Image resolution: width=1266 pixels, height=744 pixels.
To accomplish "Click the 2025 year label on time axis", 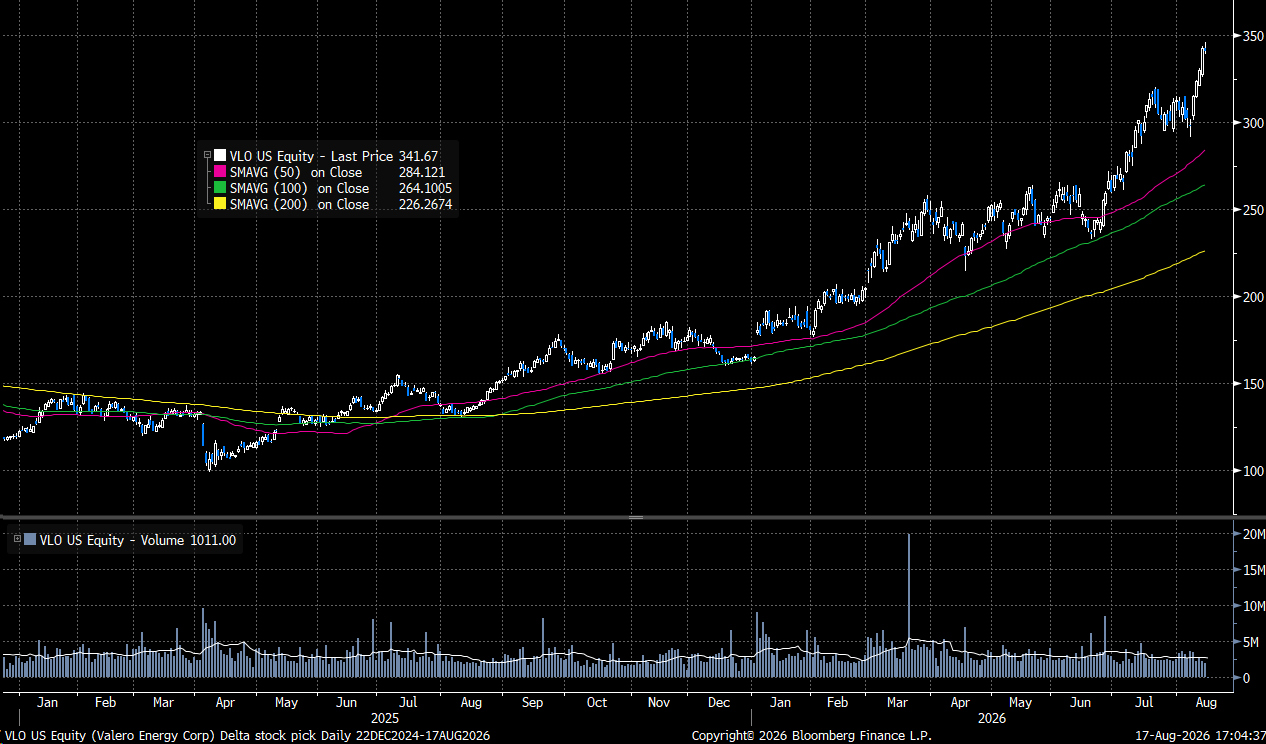I will point(385,718).
